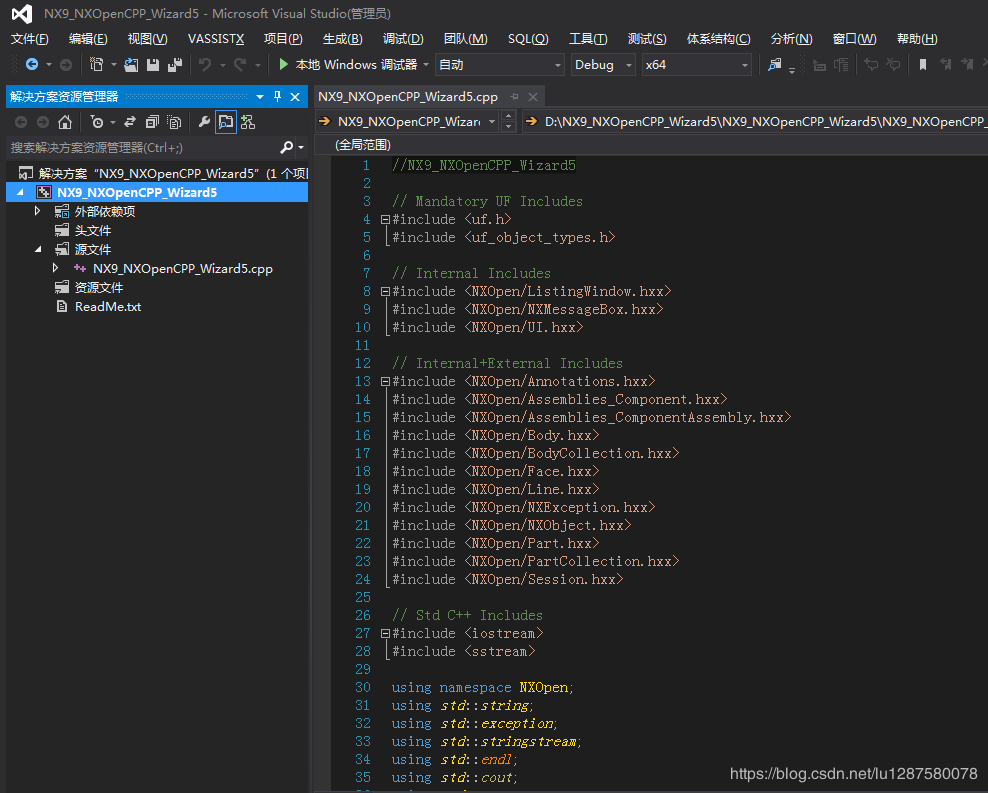Select ReadMe.txt in Solution Explorer
The height and width of the screenshot is (793, 988).
coord(108,307)
